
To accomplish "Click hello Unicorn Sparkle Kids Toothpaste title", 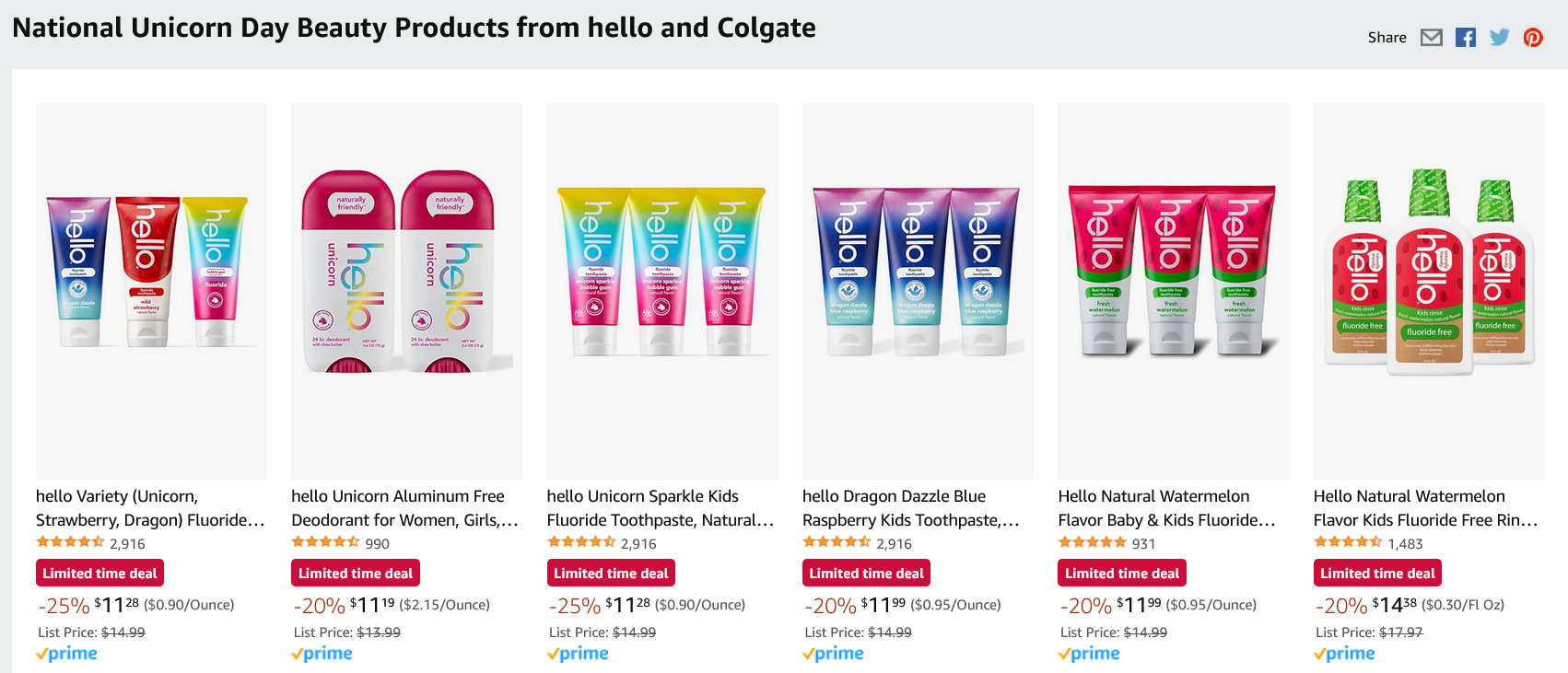I will point(660,508).
